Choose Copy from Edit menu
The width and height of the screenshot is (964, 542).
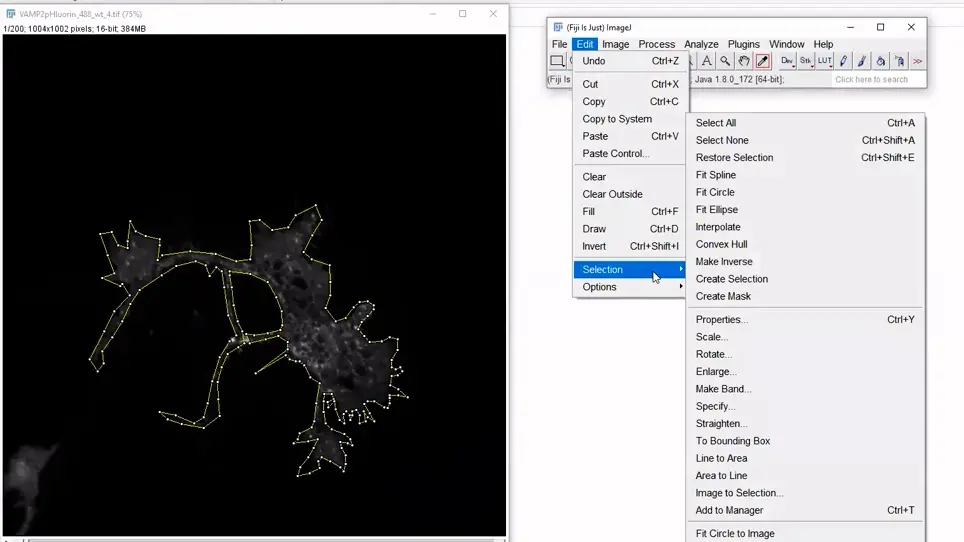(630, 101)
